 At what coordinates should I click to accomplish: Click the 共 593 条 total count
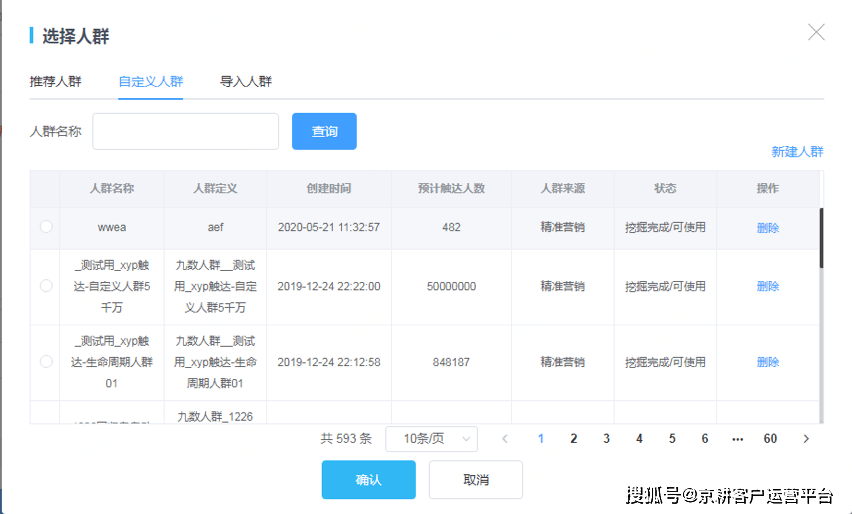[x=346, y=439]
